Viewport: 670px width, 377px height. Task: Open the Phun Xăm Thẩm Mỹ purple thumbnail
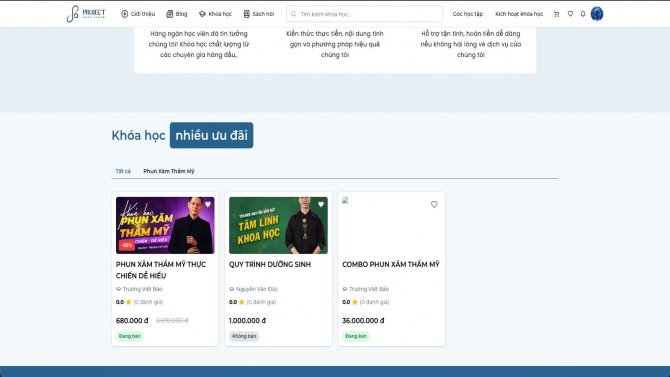pos(165,225)
